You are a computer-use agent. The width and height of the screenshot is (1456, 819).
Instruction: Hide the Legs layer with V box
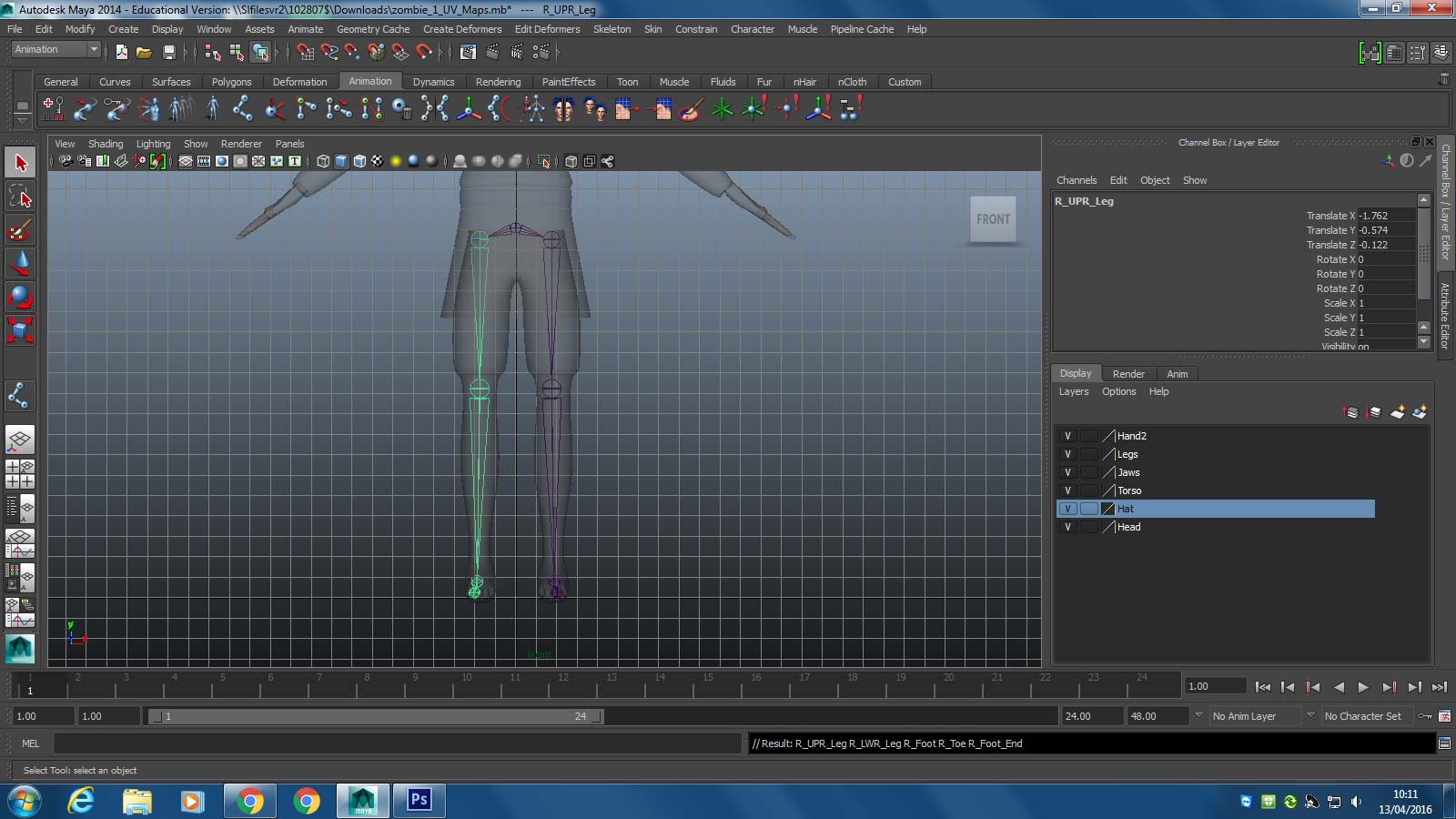pos(1067,454)
